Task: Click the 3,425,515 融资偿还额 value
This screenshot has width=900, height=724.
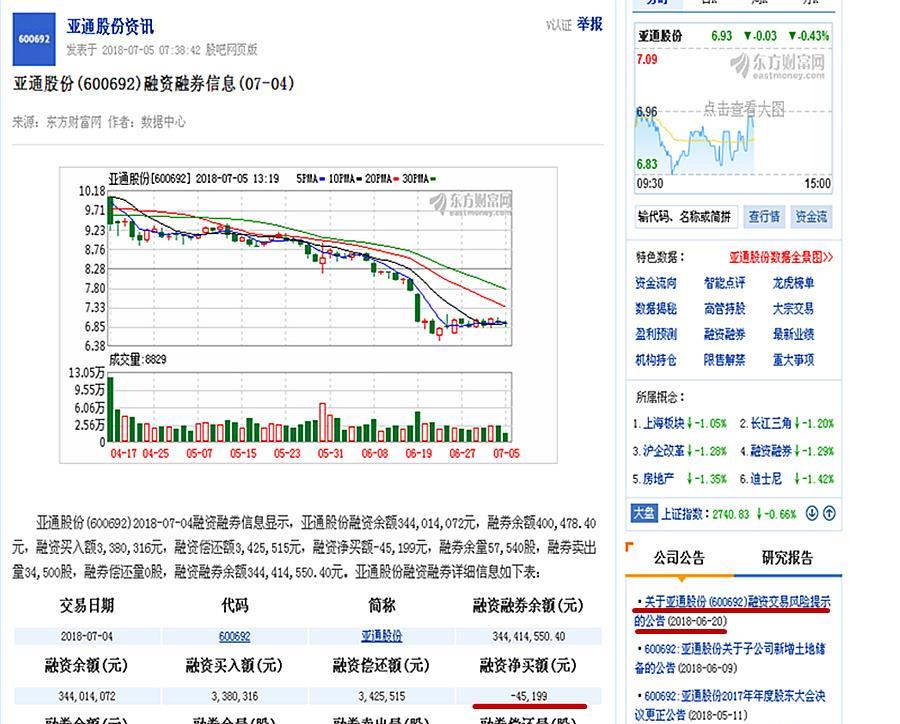Action: click(x=382, y=696)
